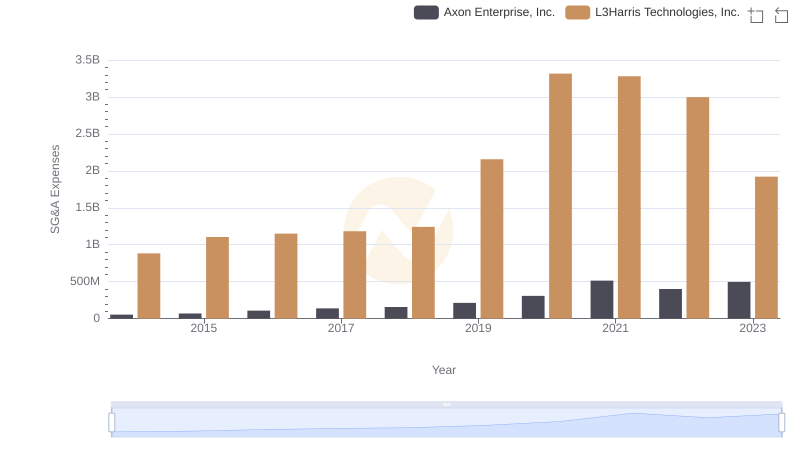Click the Axon bar for 2019
Image resolution: width=800 pixels, height=461 pixels.
click(x=464, y=311)
